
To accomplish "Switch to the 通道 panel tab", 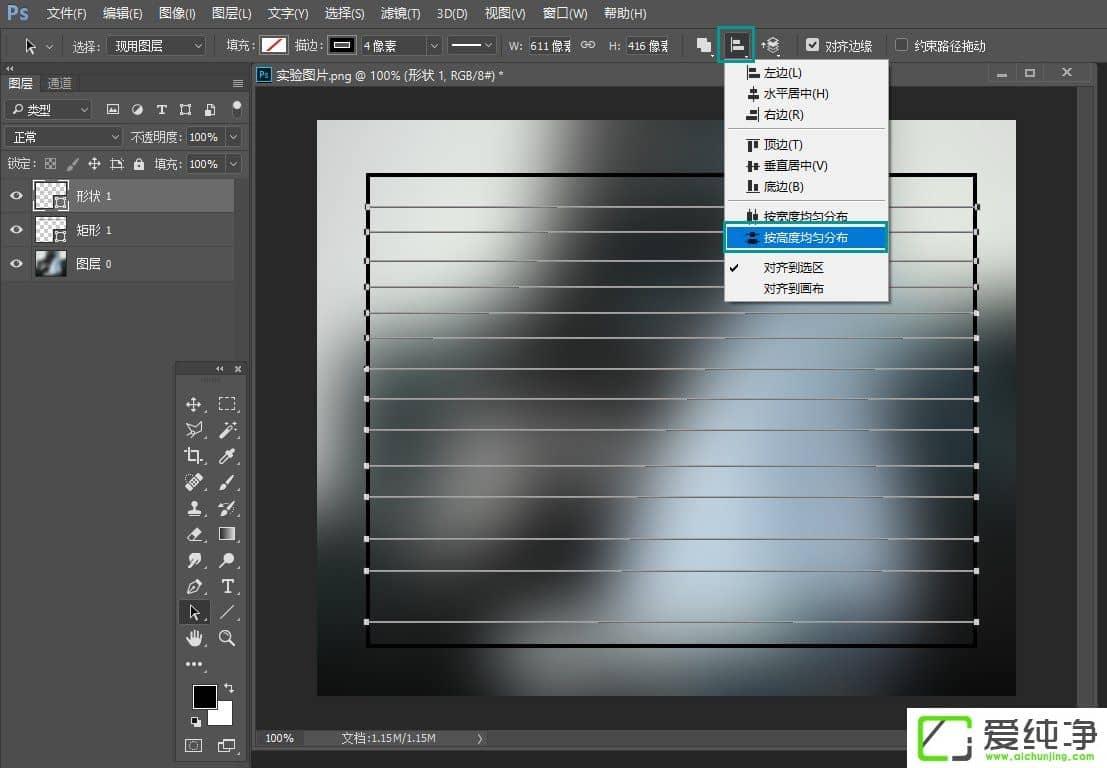I will (x=58, y=82).
